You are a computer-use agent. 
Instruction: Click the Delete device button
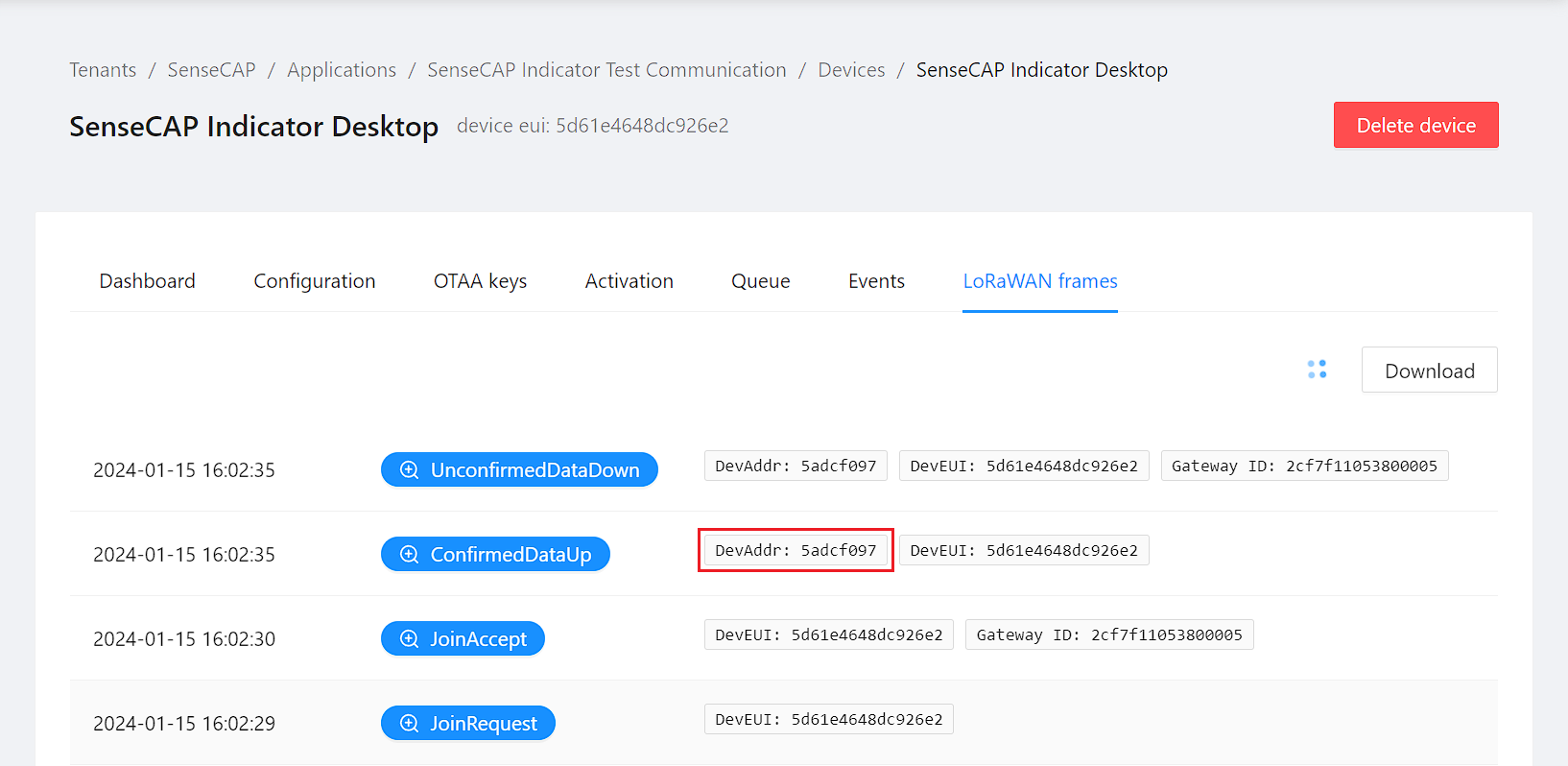pyautogui.click(x=1416, y=125)
